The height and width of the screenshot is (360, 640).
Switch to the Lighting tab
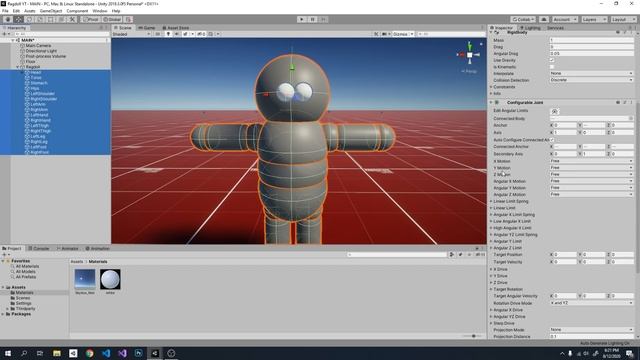530,28
